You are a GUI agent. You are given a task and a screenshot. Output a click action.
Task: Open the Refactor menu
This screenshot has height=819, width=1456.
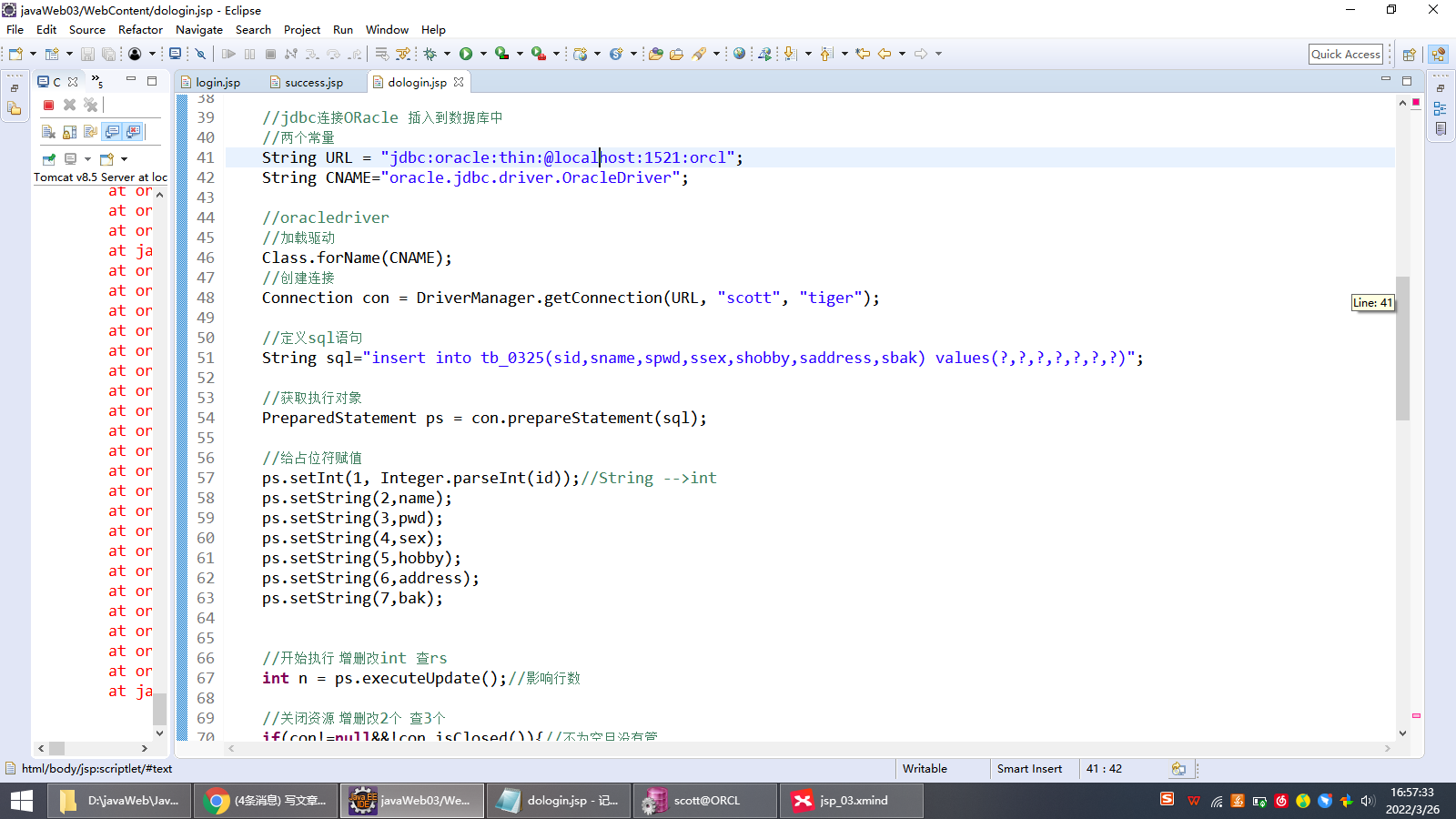[140, 29]
